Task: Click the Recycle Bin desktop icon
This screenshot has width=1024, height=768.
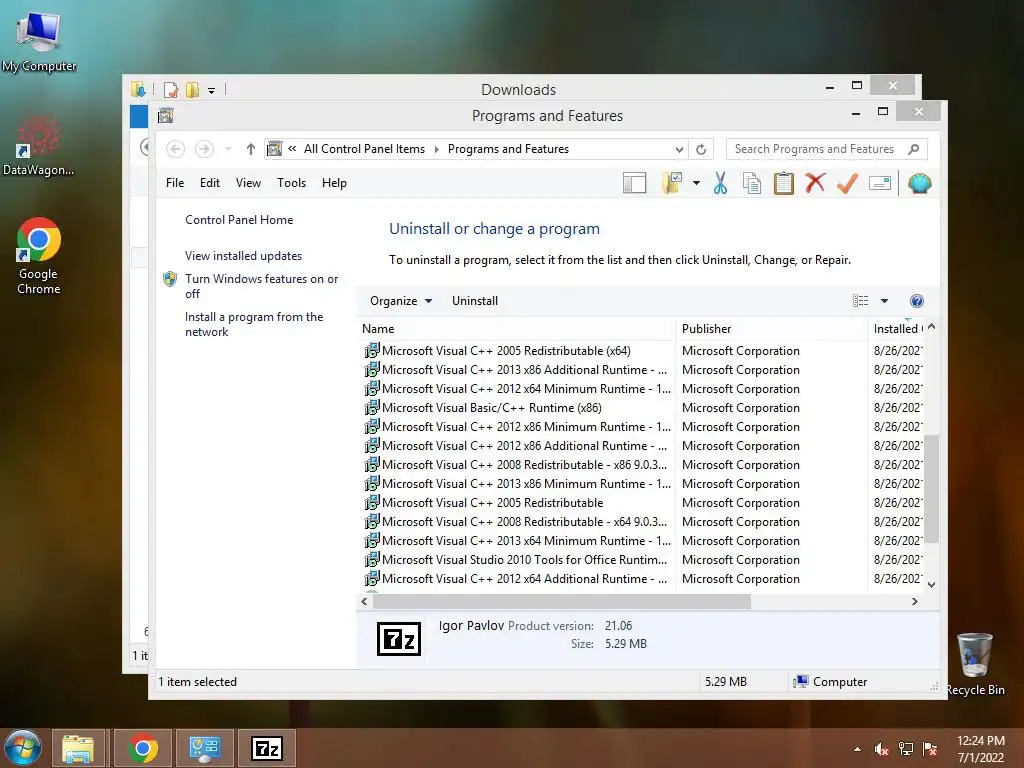Action: [x=975, y=664]
